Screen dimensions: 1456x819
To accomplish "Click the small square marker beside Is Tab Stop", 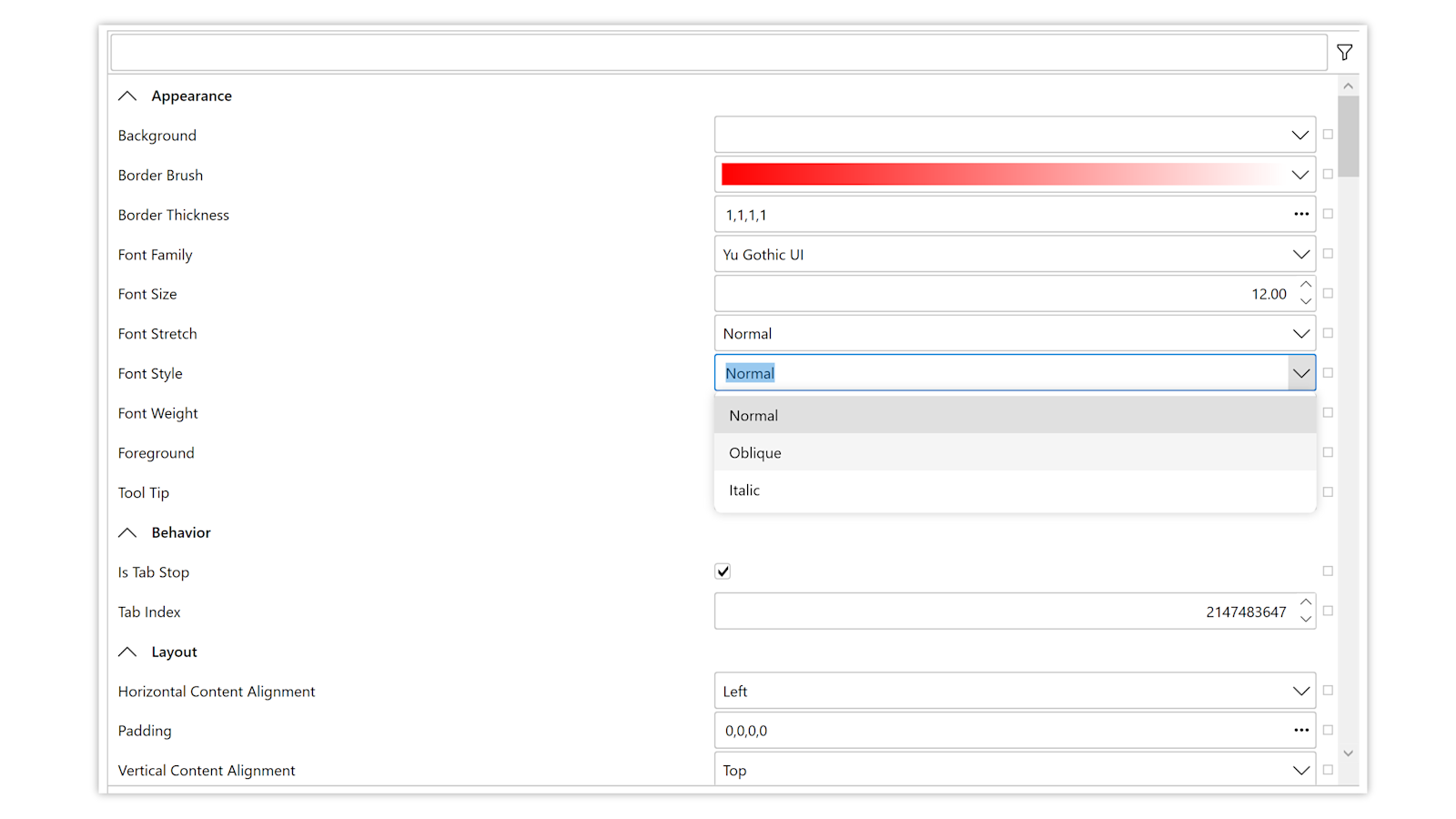I will 1328,571.
